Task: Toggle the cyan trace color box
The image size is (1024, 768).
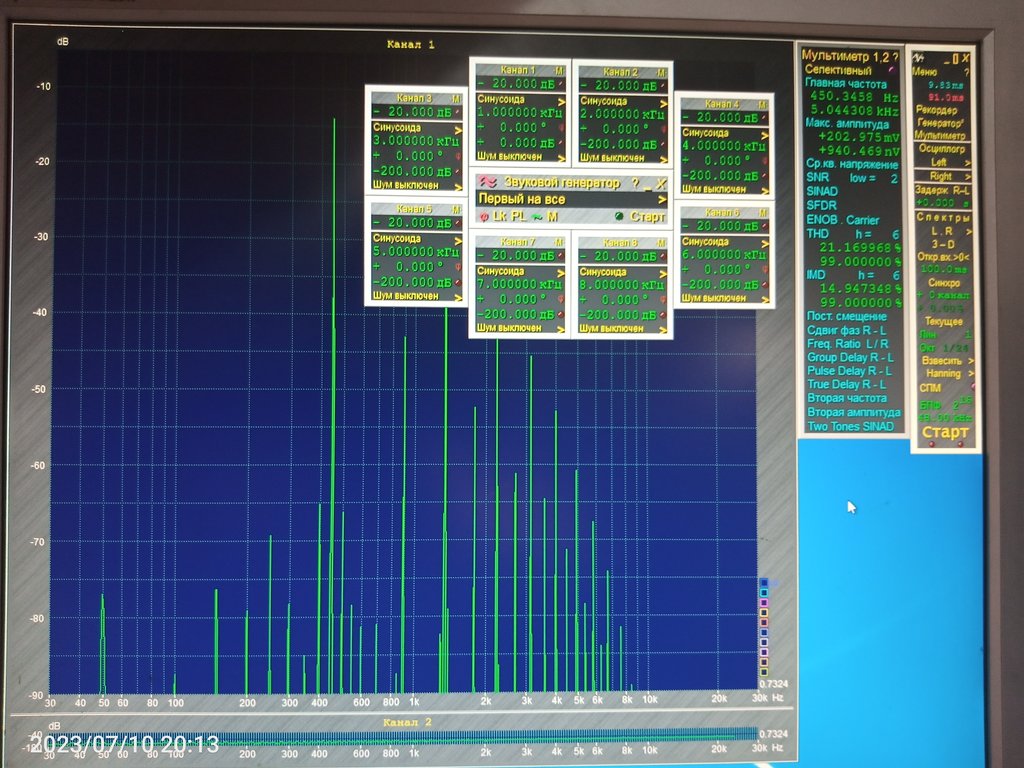Action: [764, 593]
